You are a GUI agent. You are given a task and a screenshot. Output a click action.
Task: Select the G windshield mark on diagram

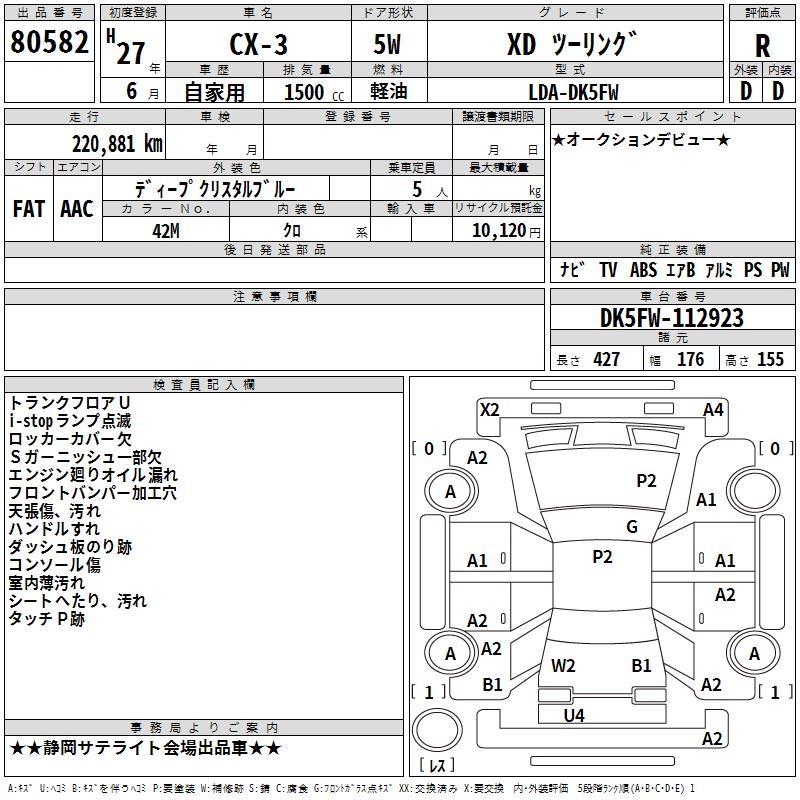point(632,527)
